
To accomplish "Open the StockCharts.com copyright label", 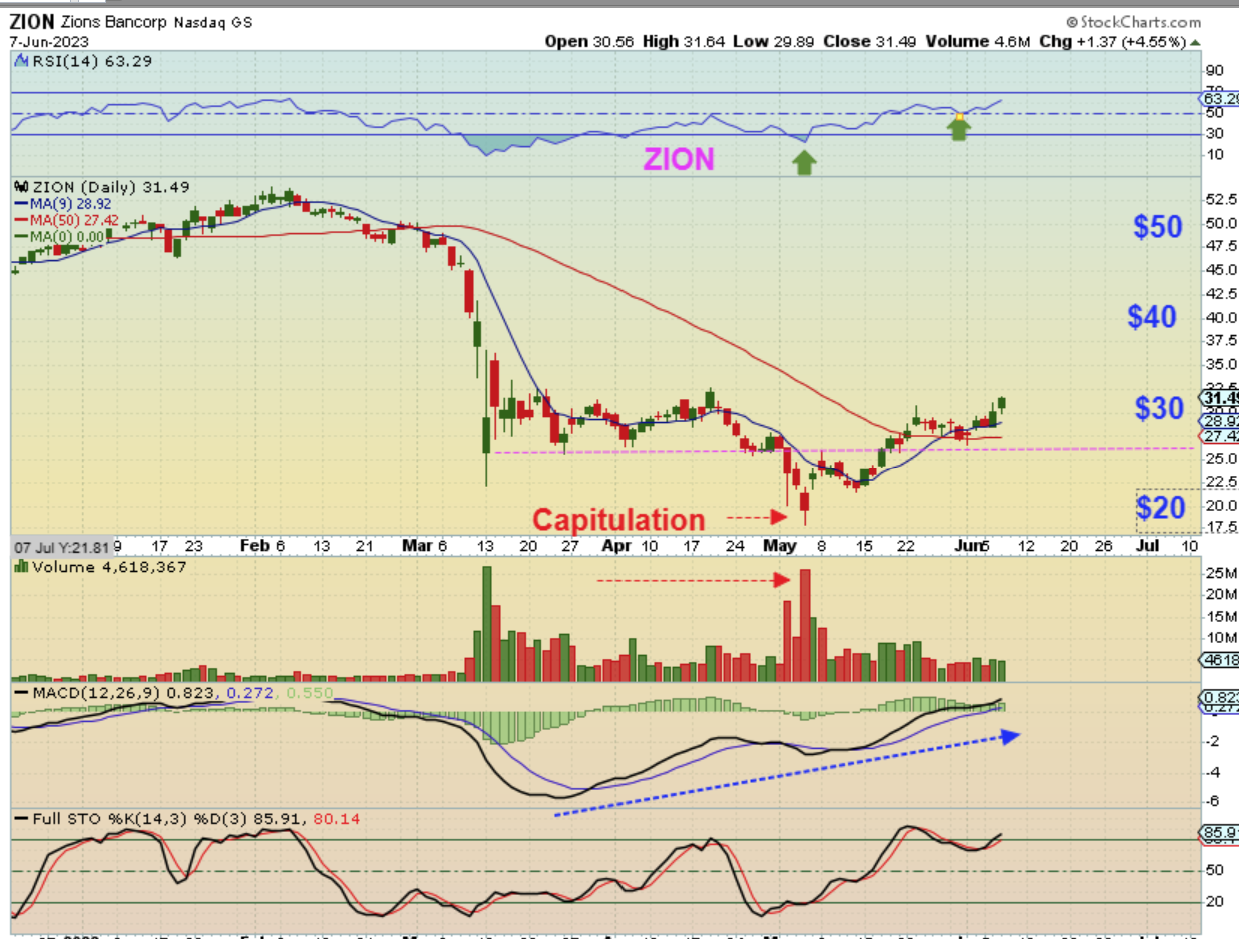I will tap(1134, 22).
